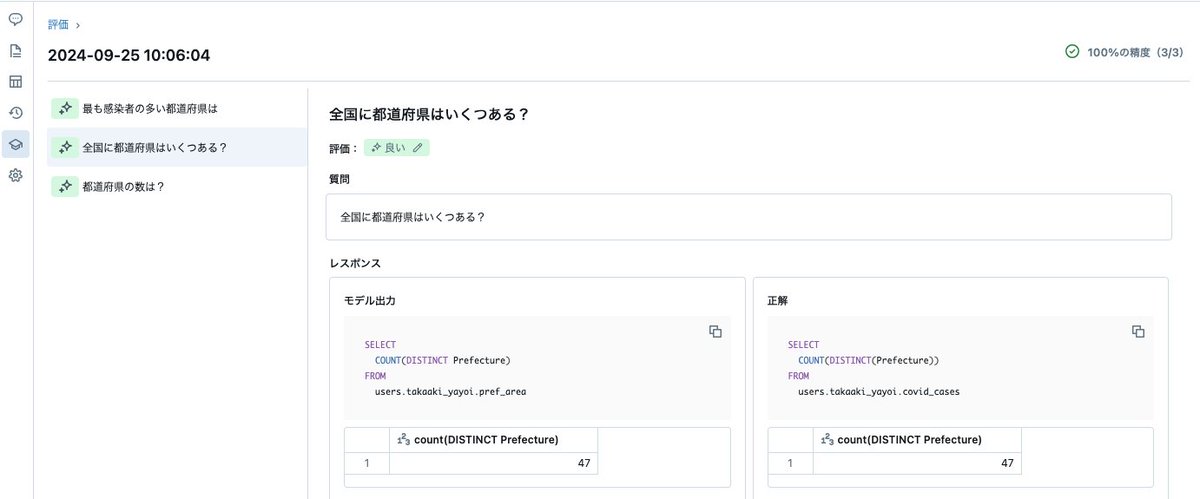Open the table data icon in the sidebar
1200x499 pixels.
pyautogui.click(x=16, y=81)
